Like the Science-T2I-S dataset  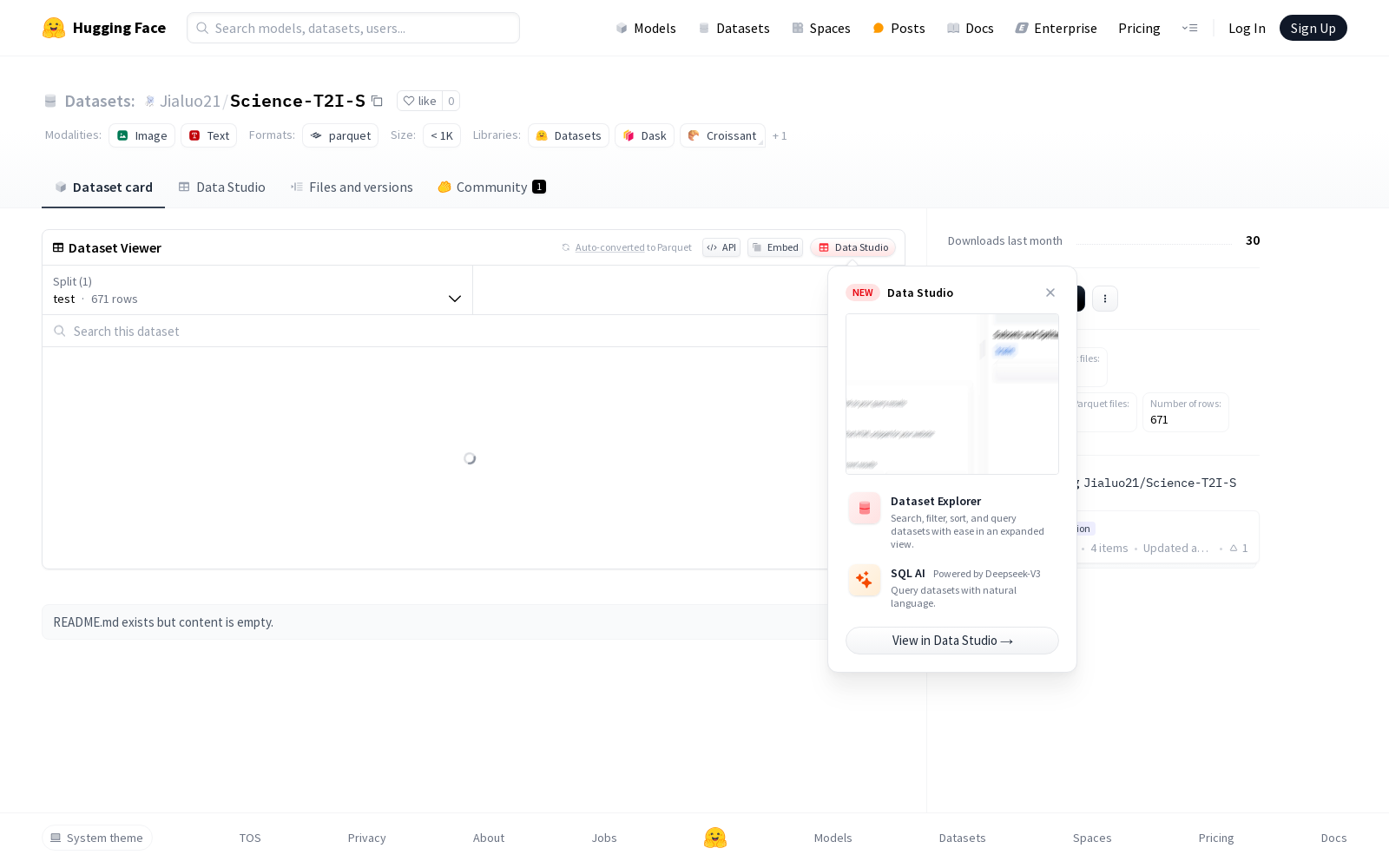(420, 101)
